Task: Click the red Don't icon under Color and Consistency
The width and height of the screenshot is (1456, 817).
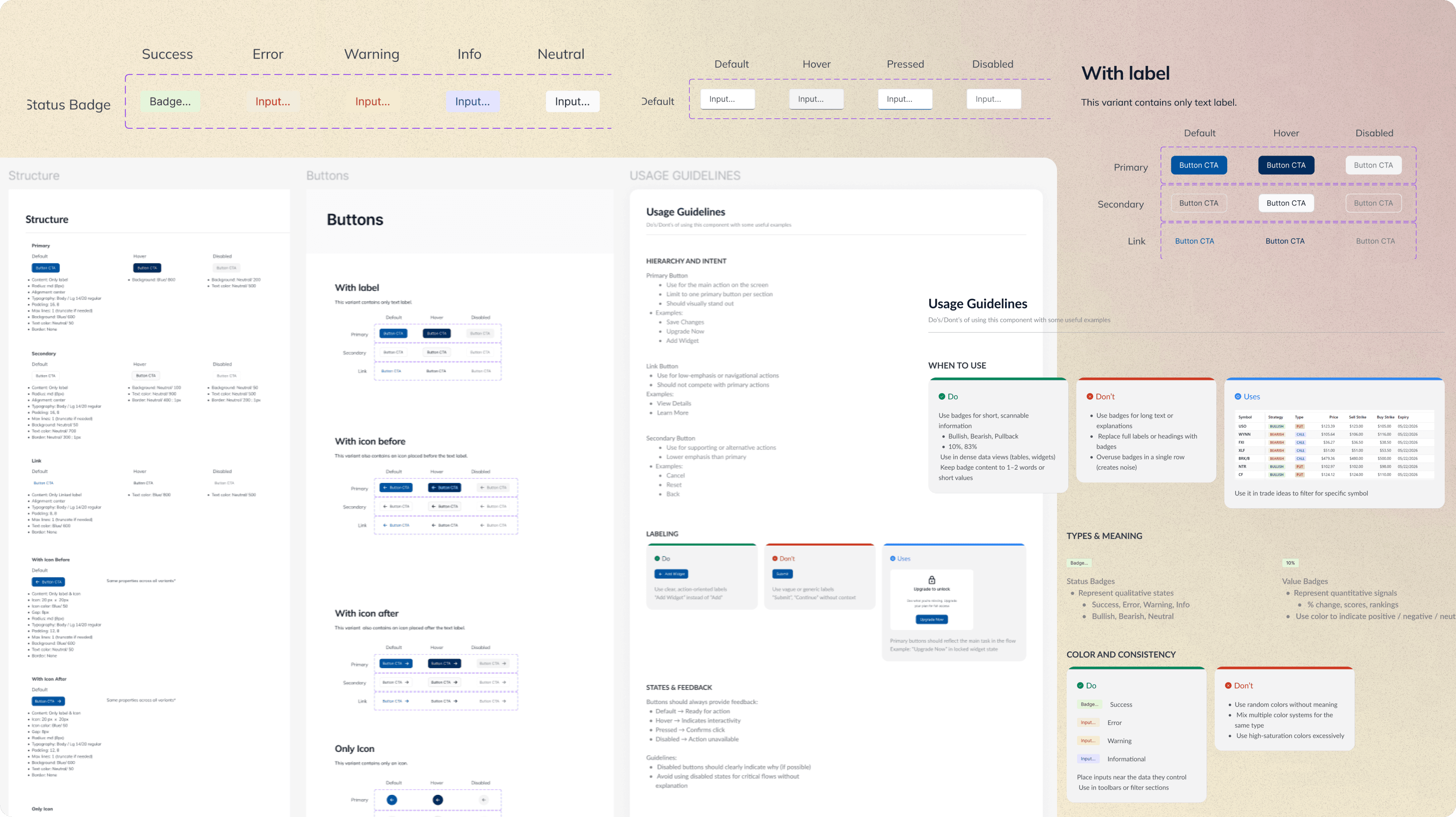Action: [1228, 686]
